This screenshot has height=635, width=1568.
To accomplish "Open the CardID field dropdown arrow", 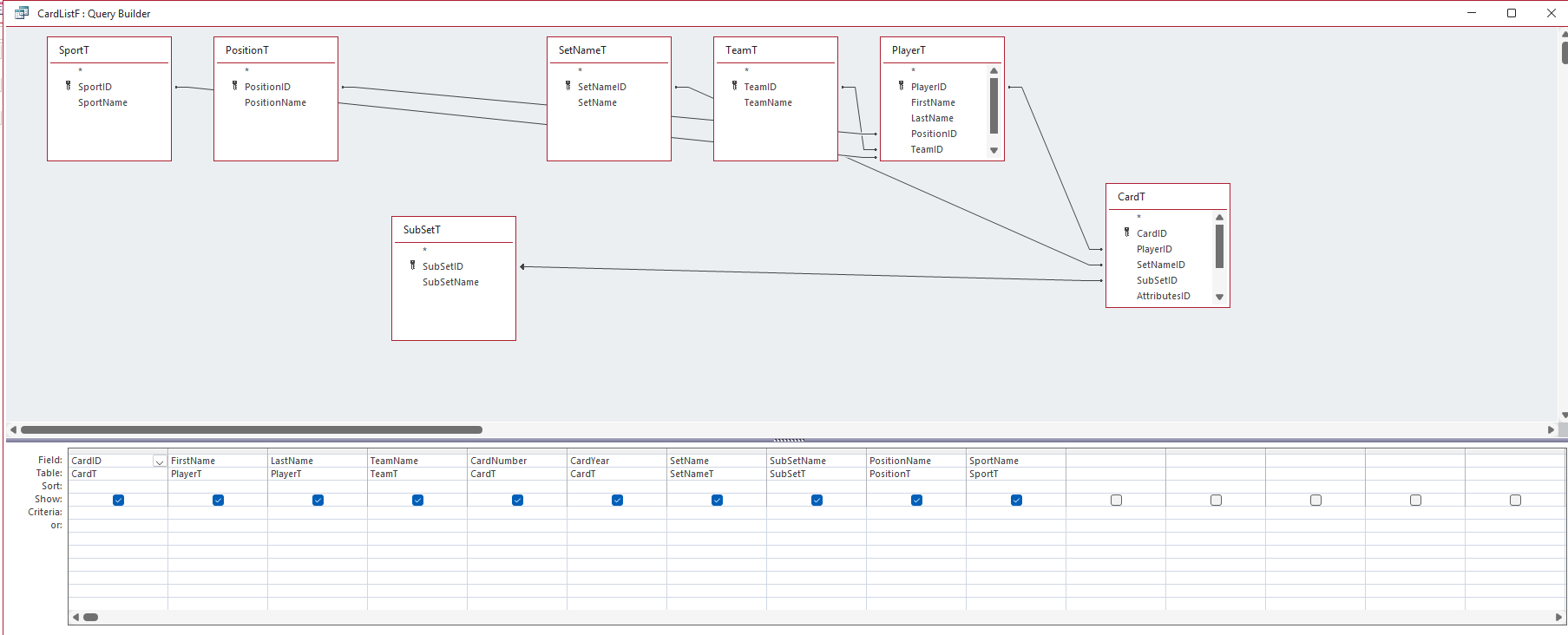I will [x=160, y=462].
